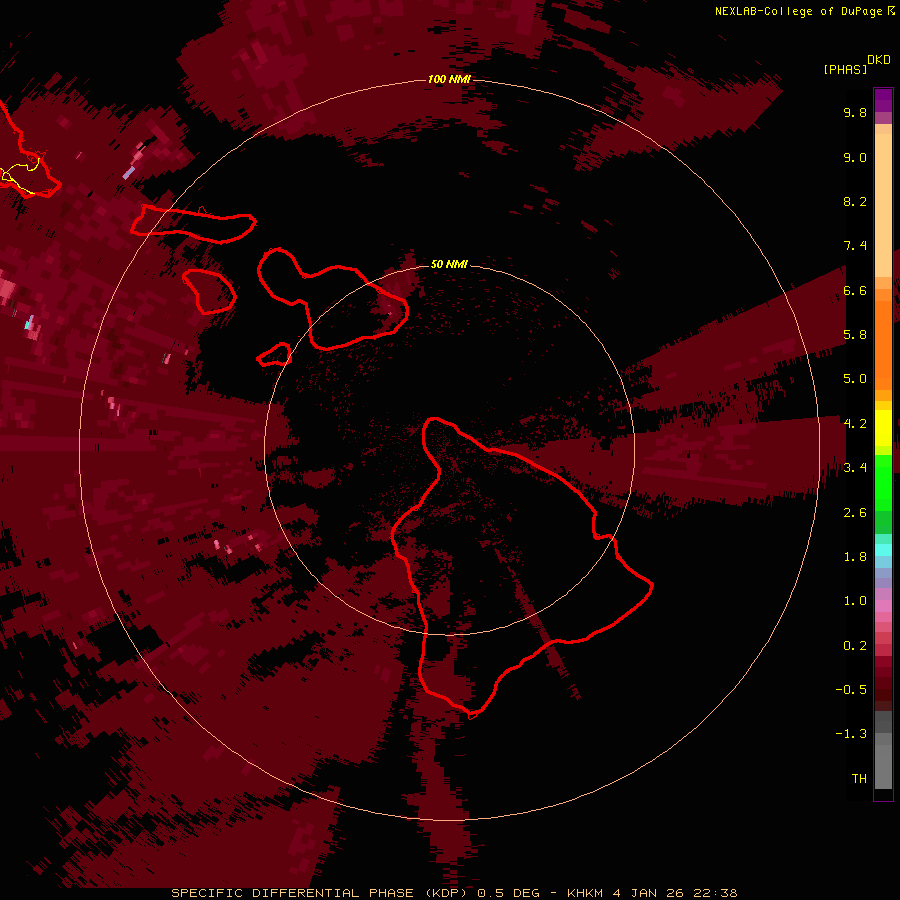Click the 100 NMI range ring label
The image size is (900, 900).
(x=449, y=79)
